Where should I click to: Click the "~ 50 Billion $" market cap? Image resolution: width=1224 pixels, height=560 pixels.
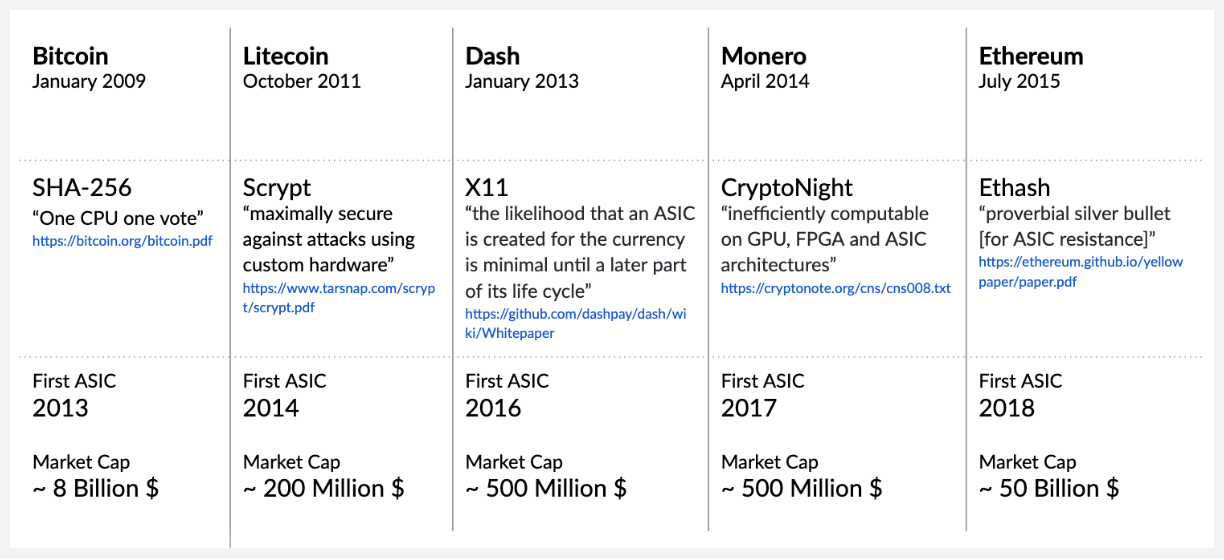(1048, 489)
